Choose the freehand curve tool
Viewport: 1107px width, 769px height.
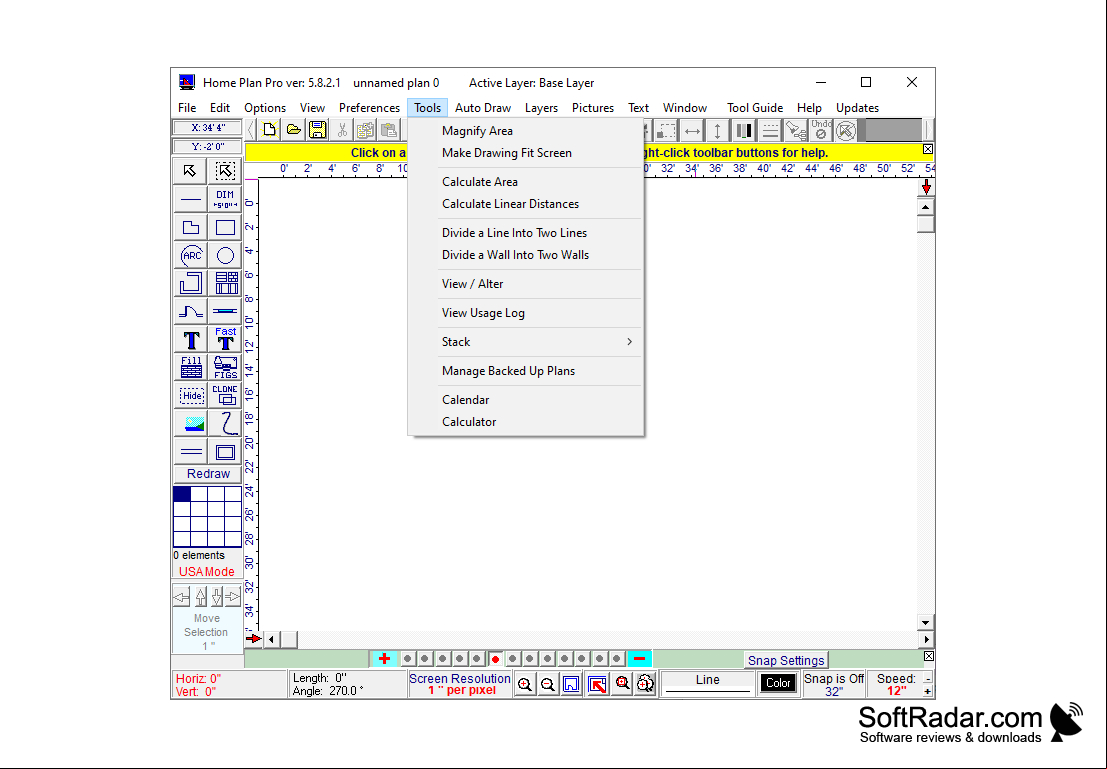225,424
